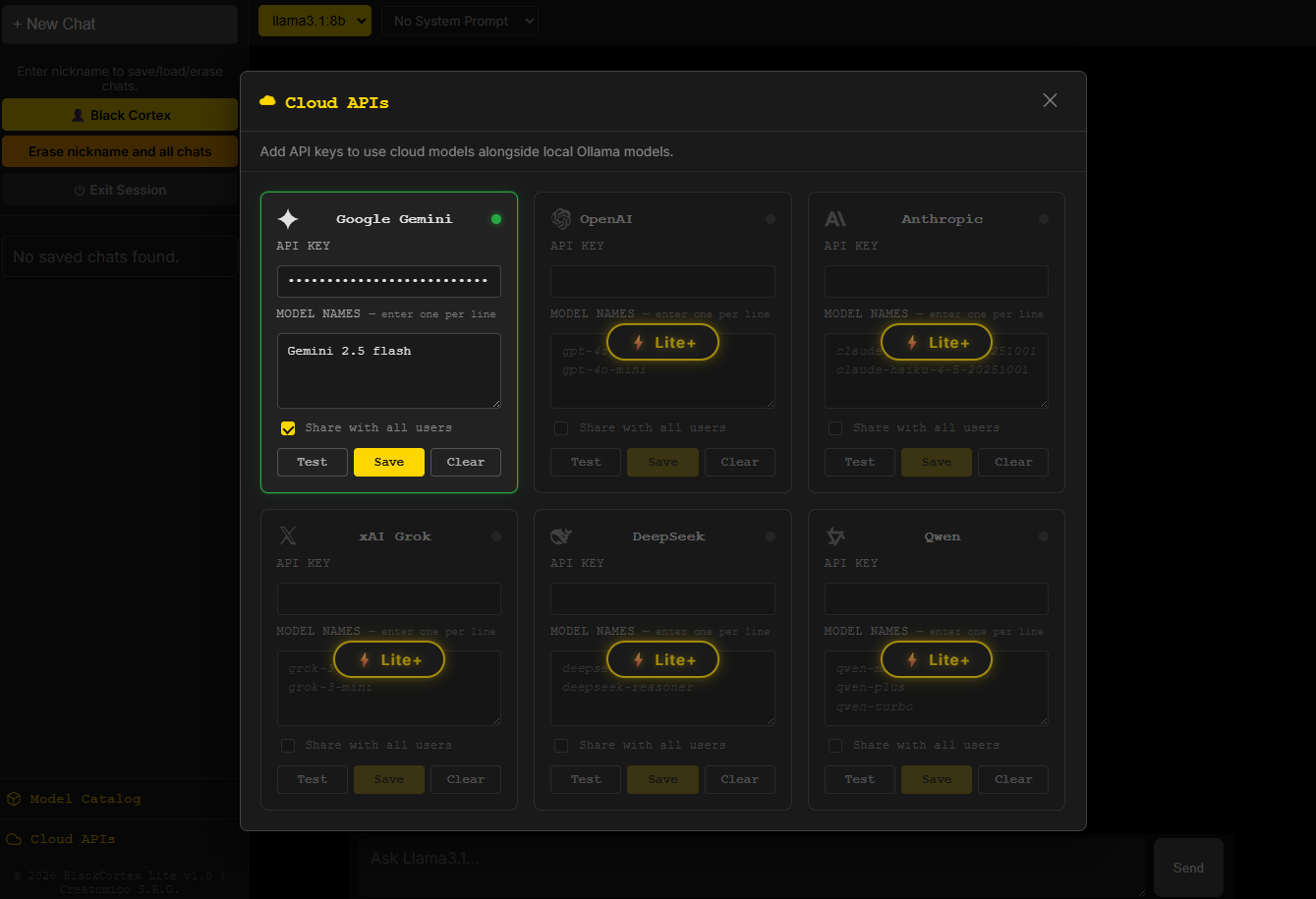1316x899 pixels.
Task: Click the Lite+ badge on DeepSeek card
Action: (663, 659)
